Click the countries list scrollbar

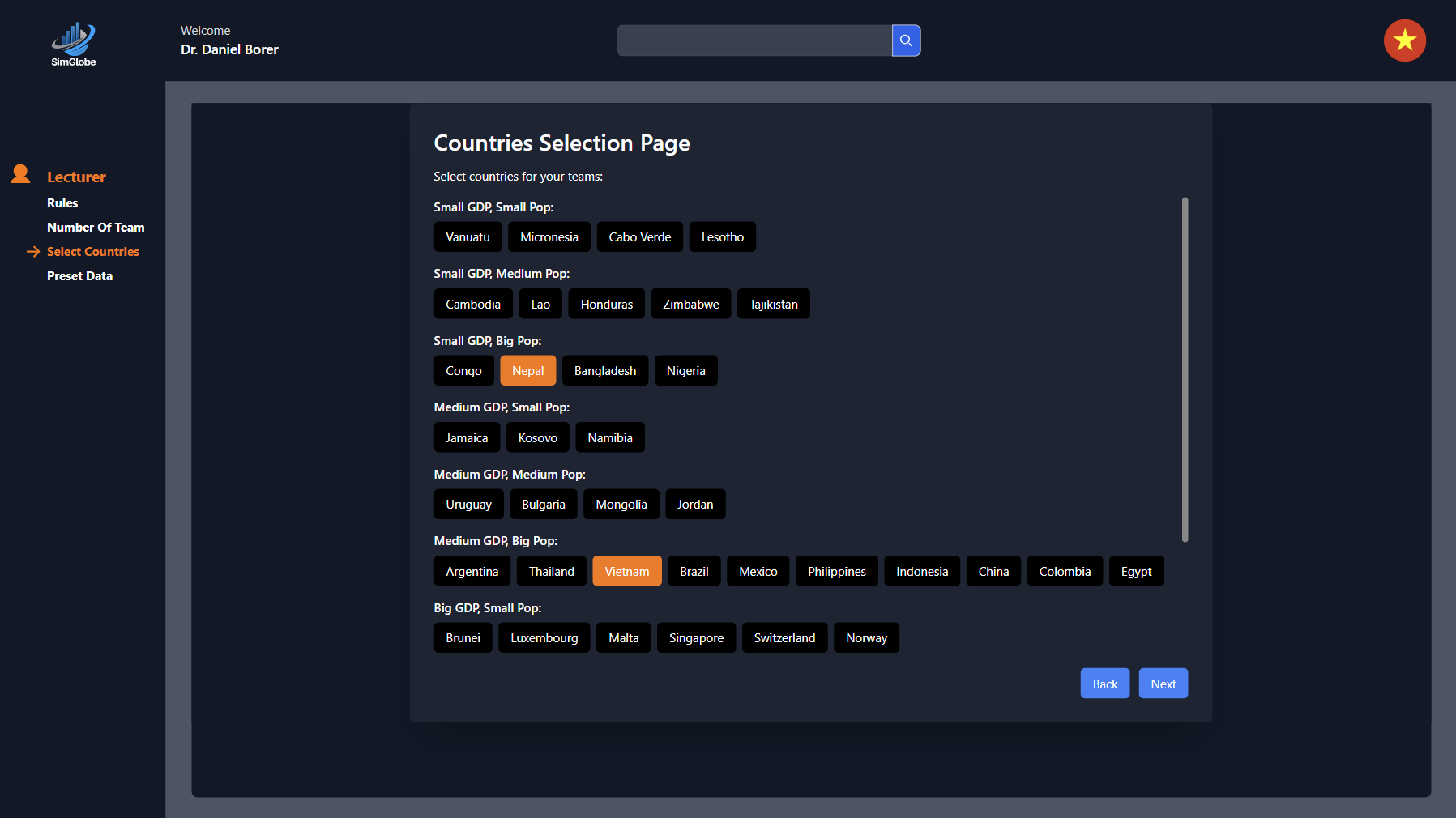(x=1185, y=369)
